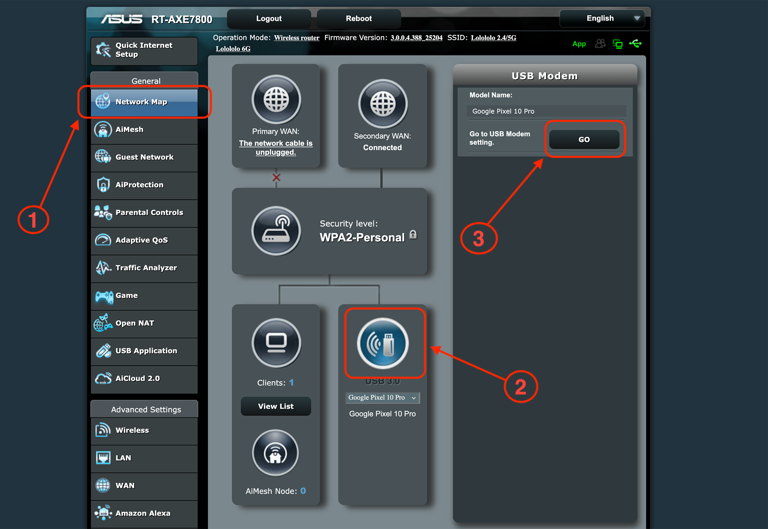Click the Open NAT globe icon
Viewport: 768px width, 529px height.
pos(103,323)
